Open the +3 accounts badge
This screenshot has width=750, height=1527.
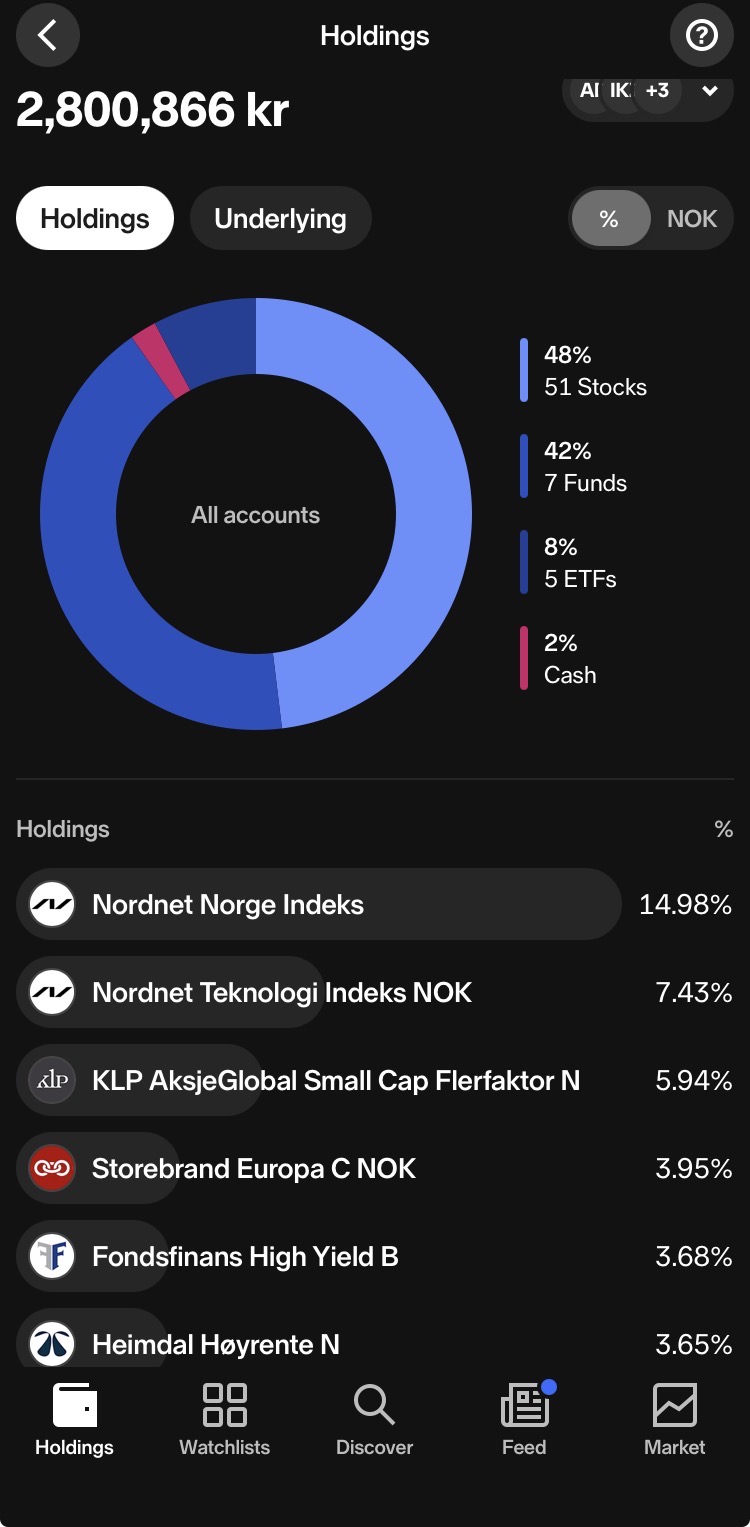657,91
